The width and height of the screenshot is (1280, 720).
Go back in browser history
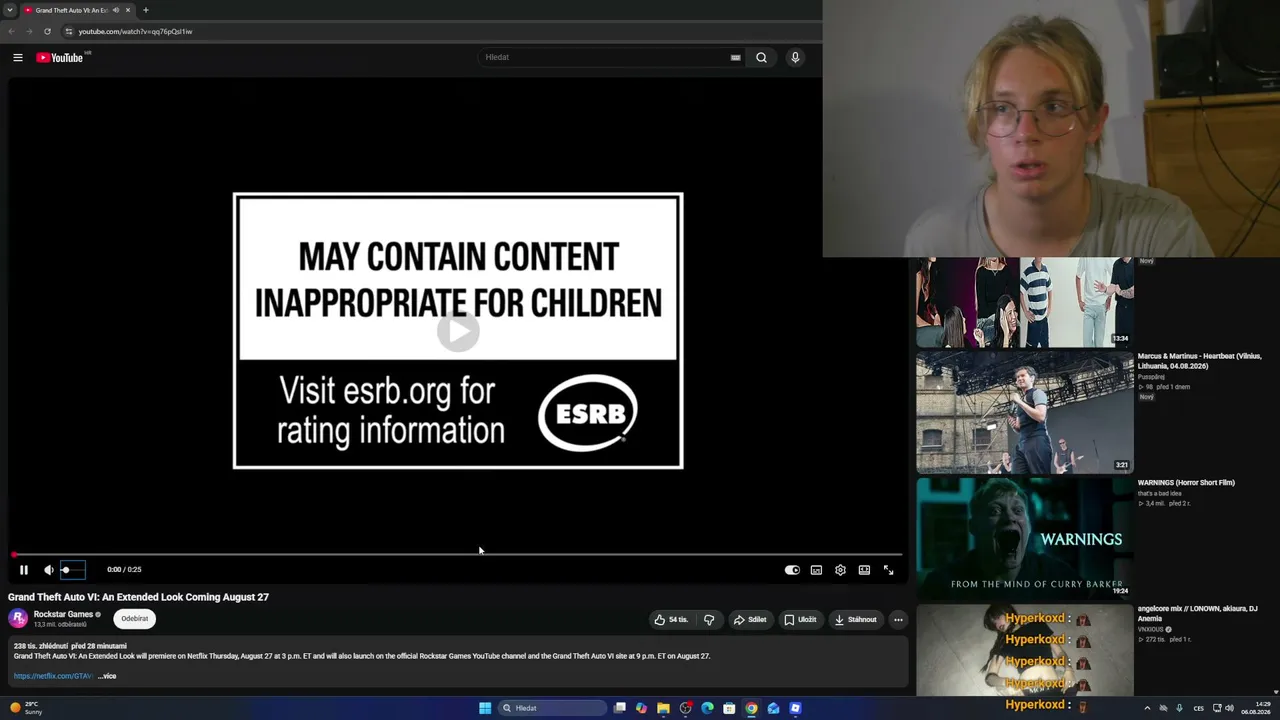12,31
